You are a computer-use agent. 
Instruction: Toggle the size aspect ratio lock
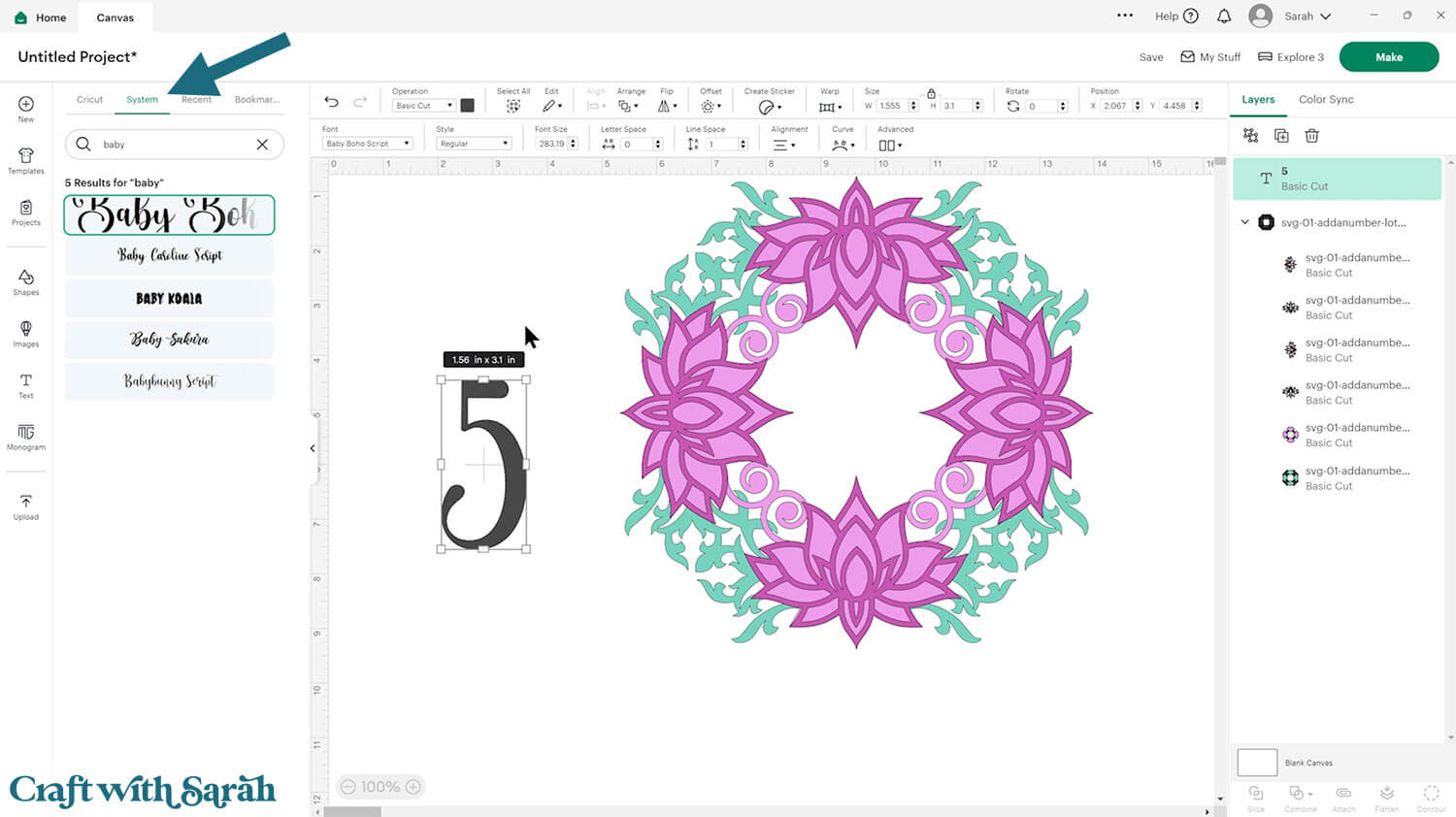[x=931, y=94]
